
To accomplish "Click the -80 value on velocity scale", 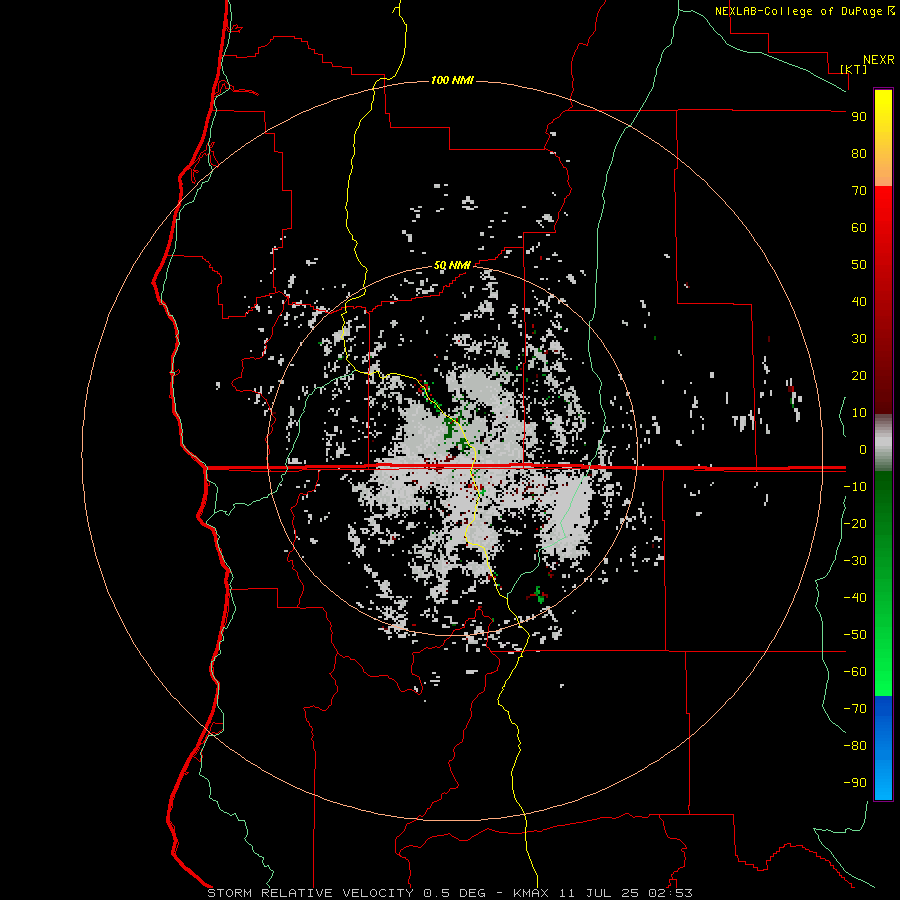I will (855, 746).
